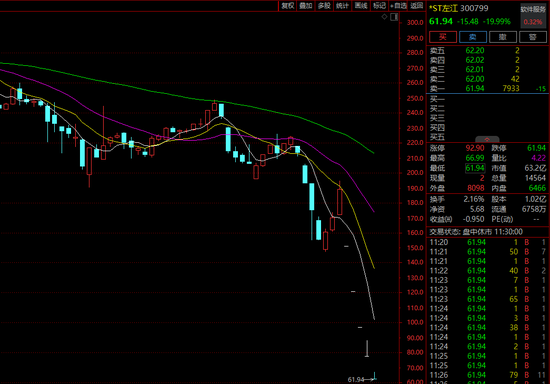
Task: Click the diamond marker icon above chart
Action: pyautogui.click(x=384, y=16)
